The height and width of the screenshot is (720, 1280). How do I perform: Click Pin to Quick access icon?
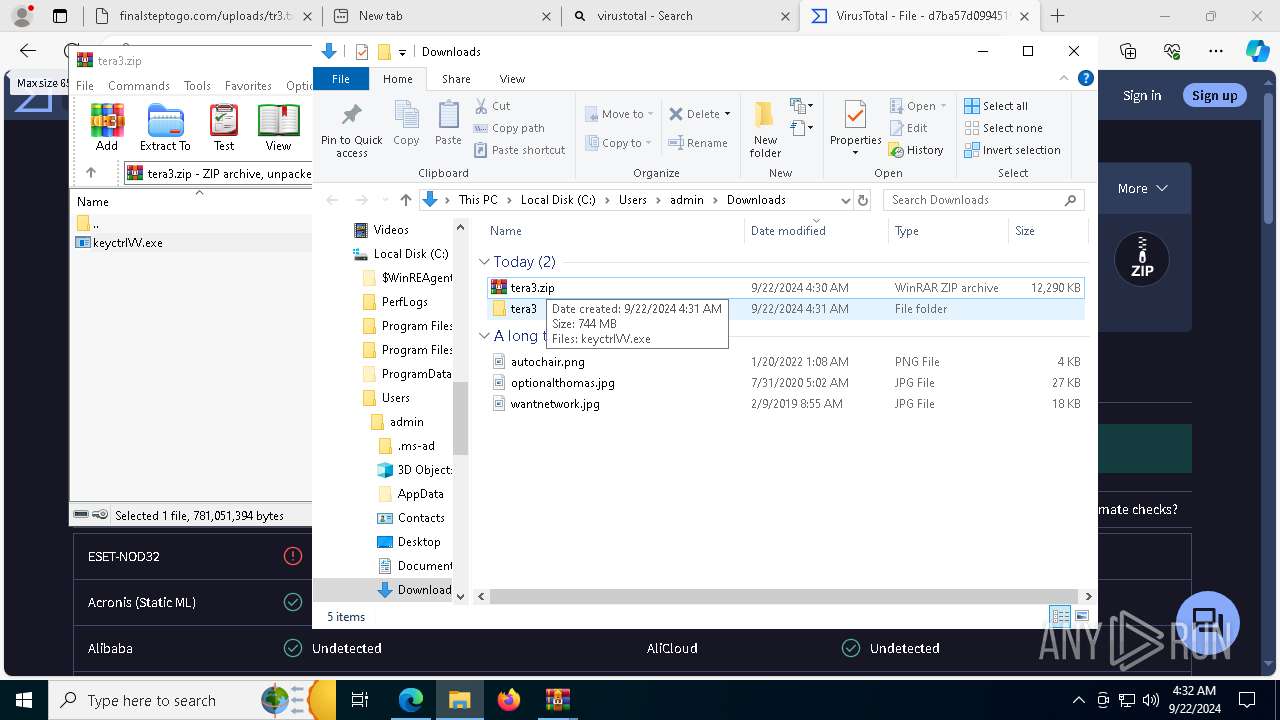click(351, 128)
